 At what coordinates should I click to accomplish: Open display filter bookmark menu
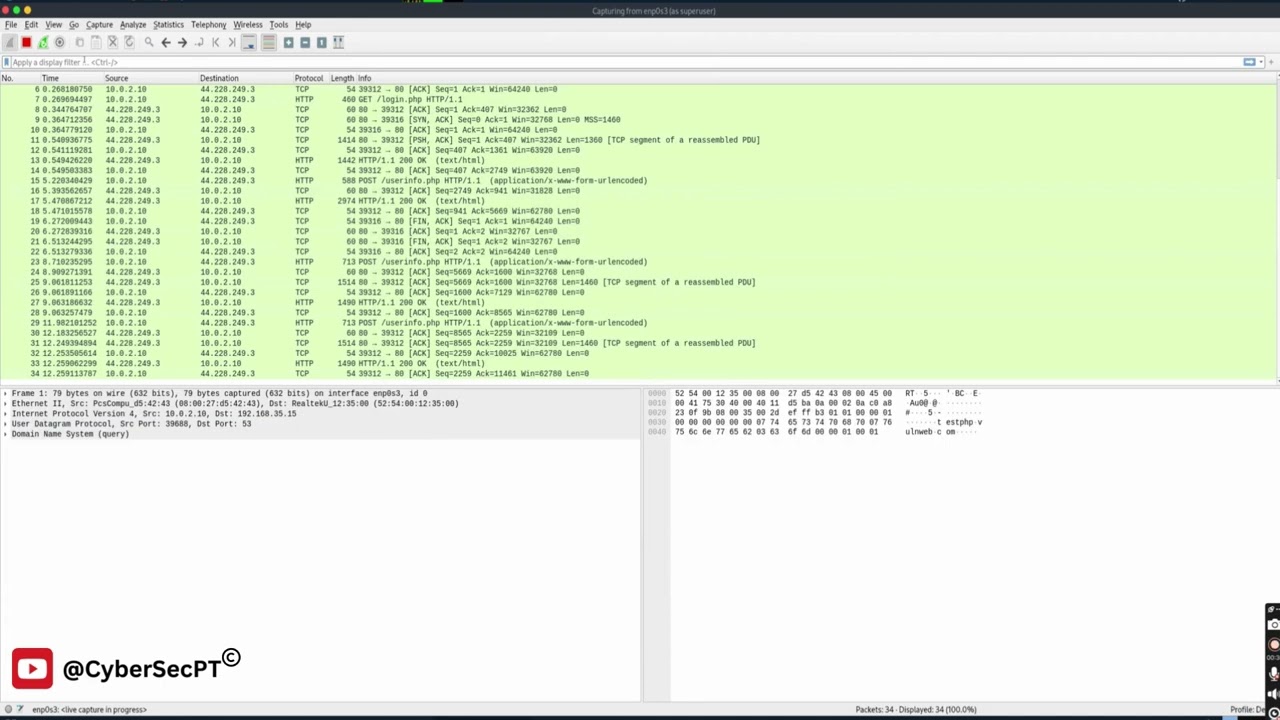pos(6,62)
